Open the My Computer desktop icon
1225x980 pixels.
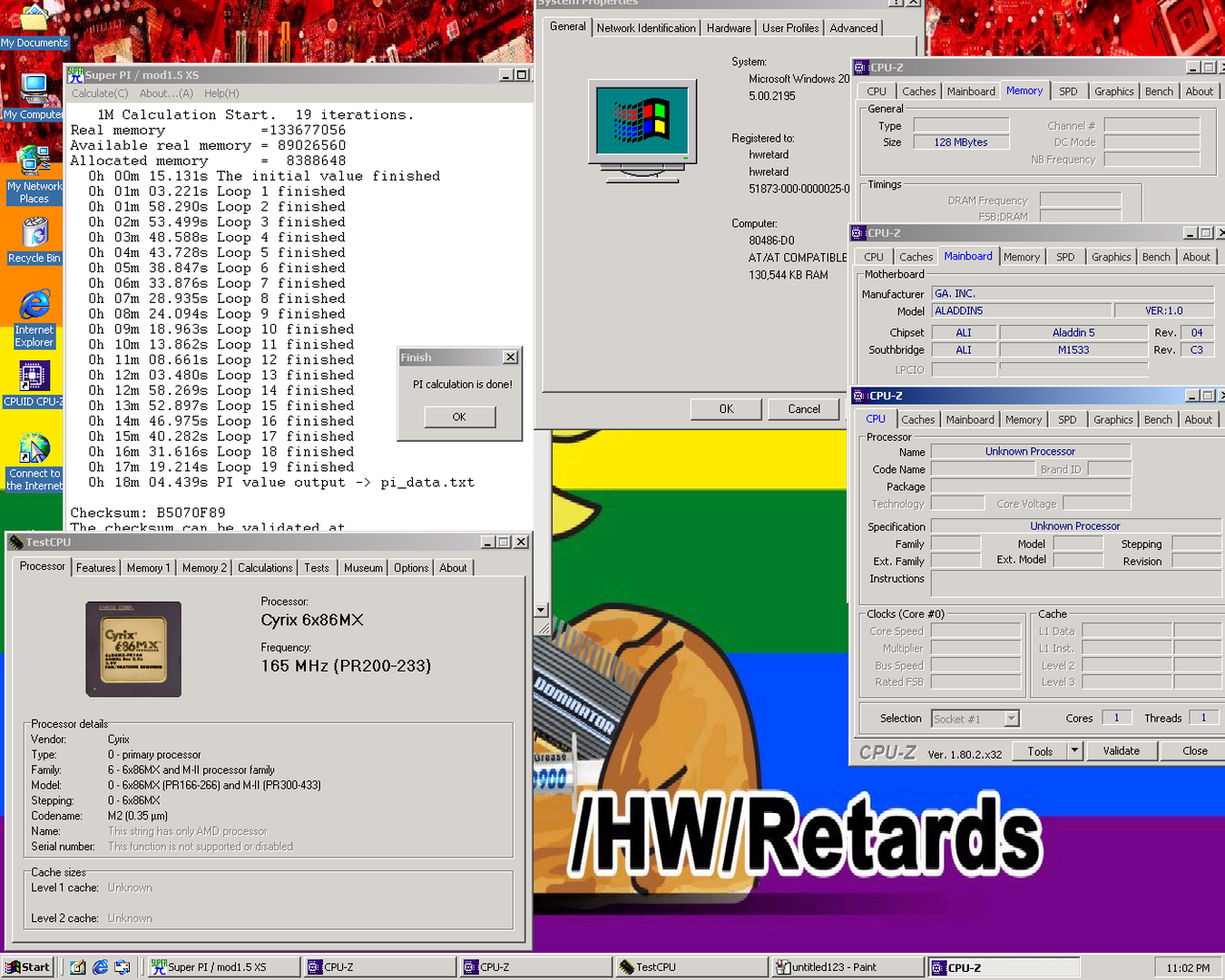34,96
